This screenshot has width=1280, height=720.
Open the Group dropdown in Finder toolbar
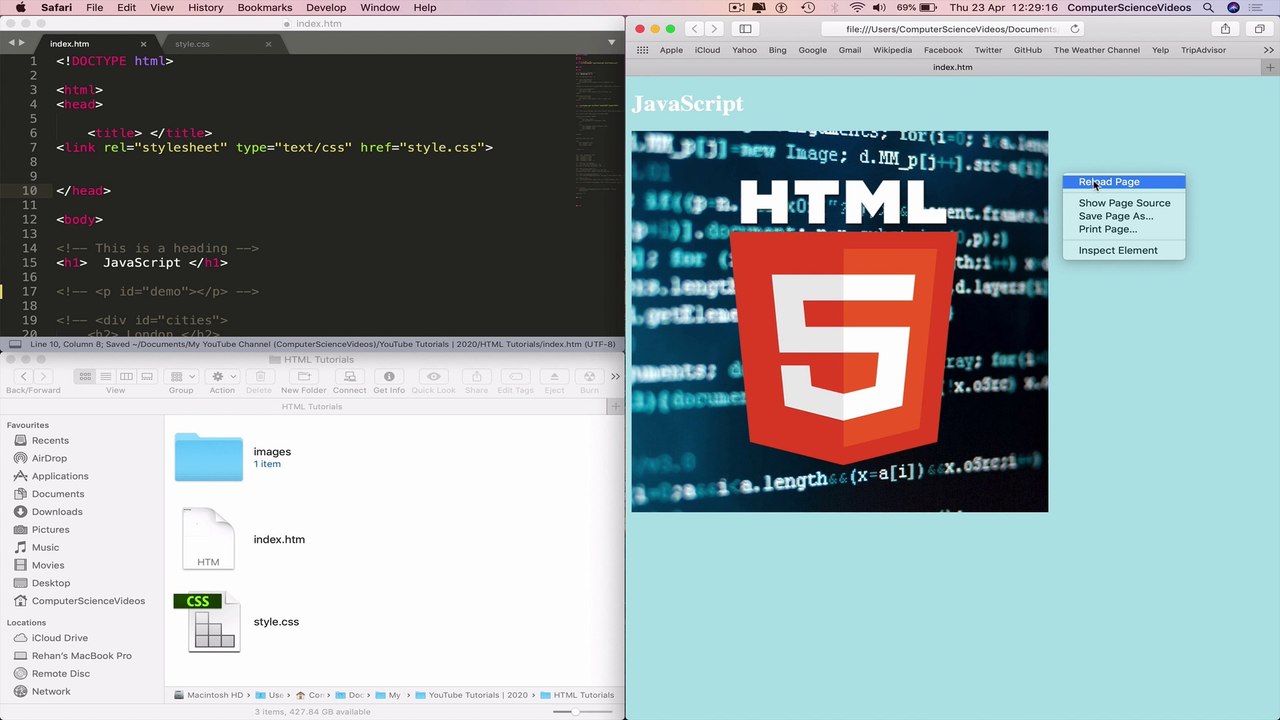point(181,376)
